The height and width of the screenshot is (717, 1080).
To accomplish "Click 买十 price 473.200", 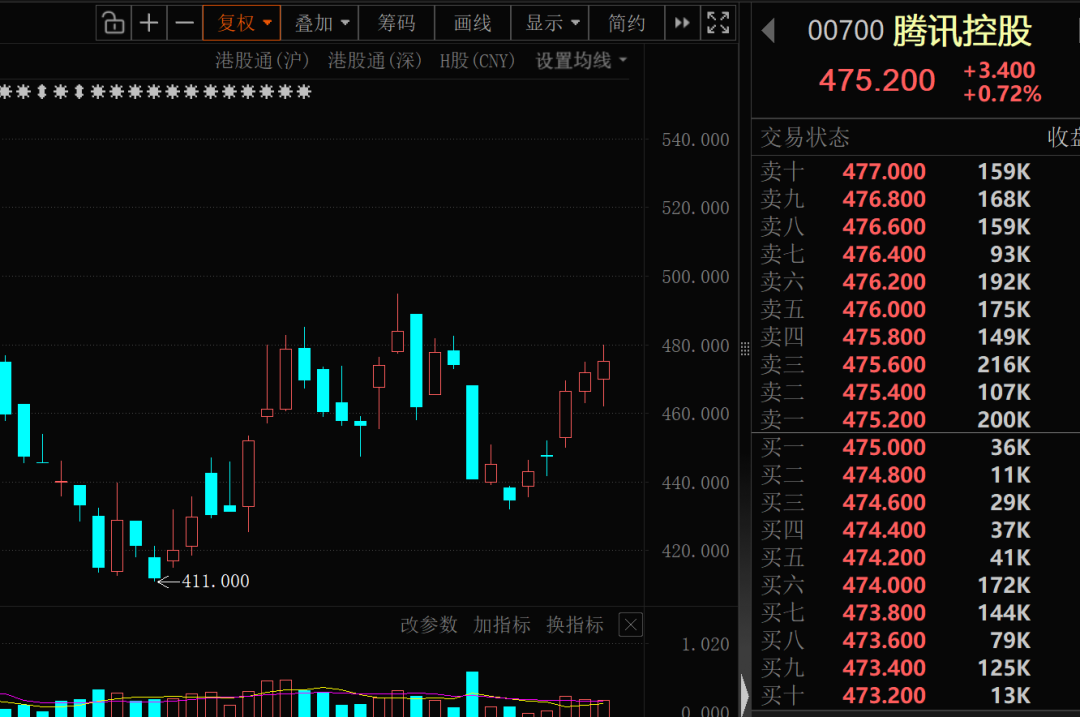I will (884, 695).
